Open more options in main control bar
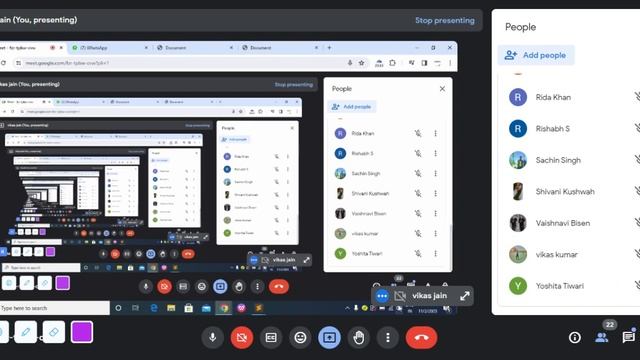The height and width of the screenshot is (360, 640). 388,338
